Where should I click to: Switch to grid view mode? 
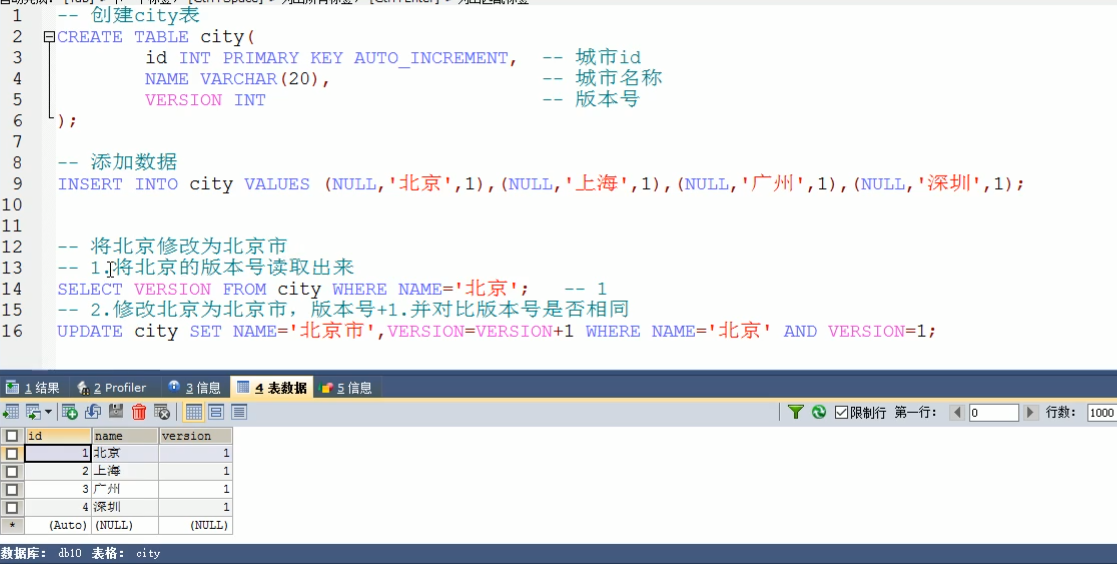coord(193,412)
